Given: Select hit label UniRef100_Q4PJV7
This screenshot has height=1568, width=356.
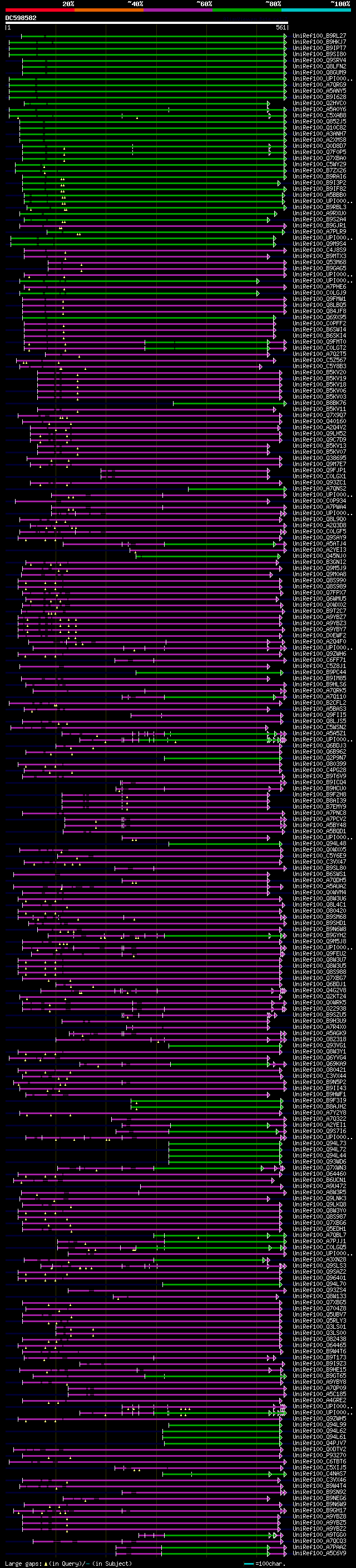Looking at the screenshot, I should [x=319, y=1443].
